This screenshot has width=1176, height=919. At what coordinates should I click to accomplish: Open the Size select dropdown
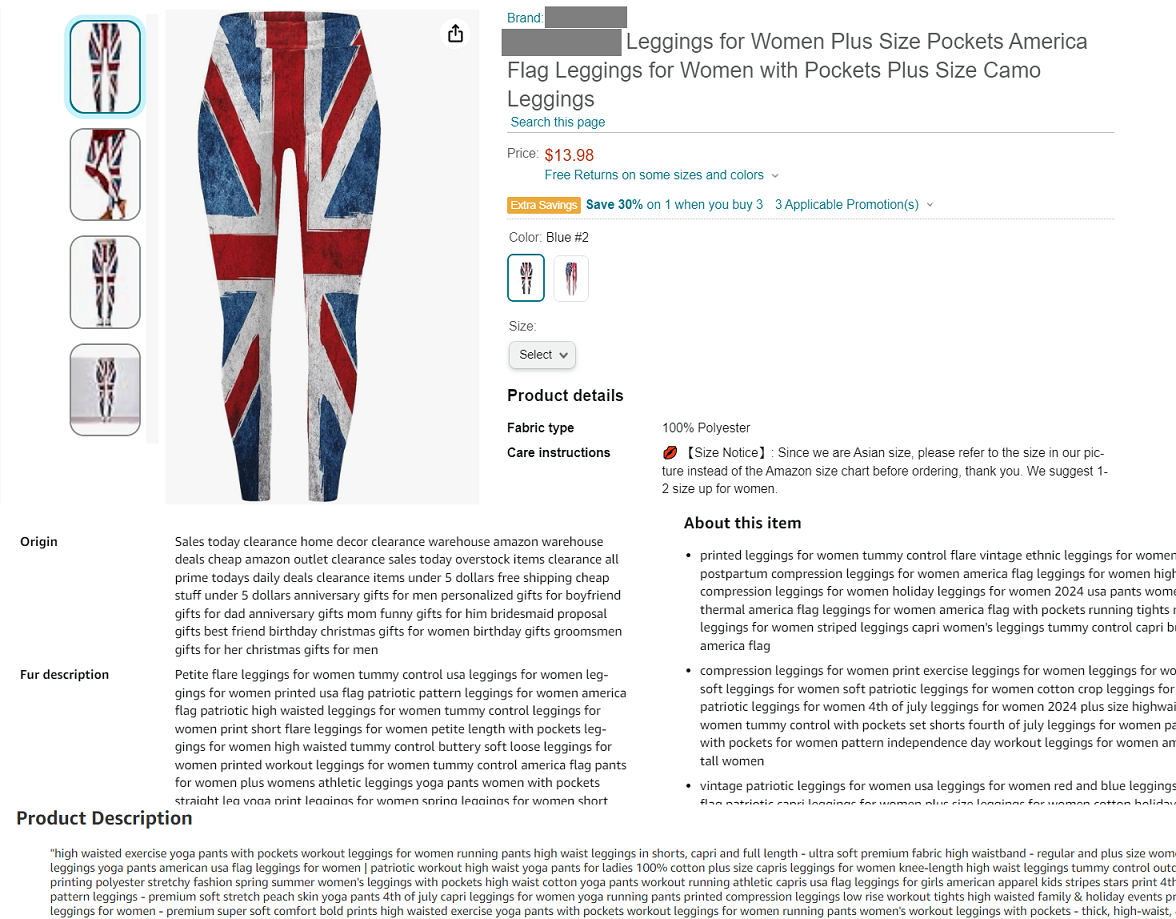point(542,355)
